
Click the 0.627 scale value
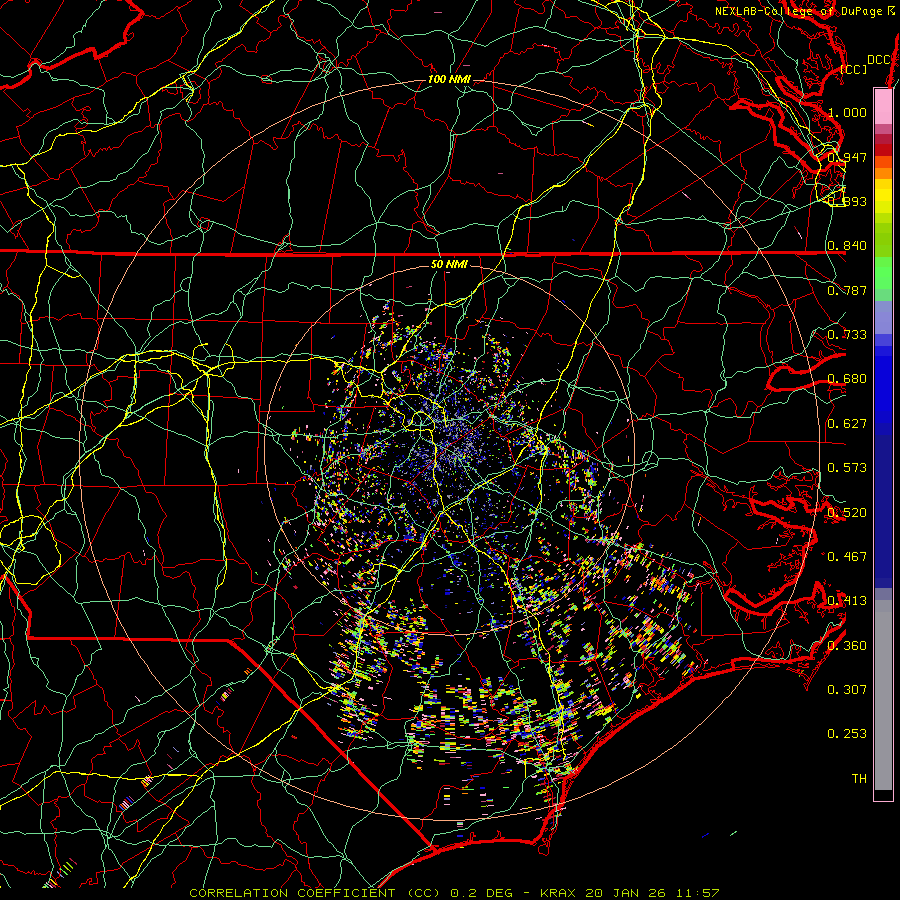pyautogui.click(x=847, y=424)
